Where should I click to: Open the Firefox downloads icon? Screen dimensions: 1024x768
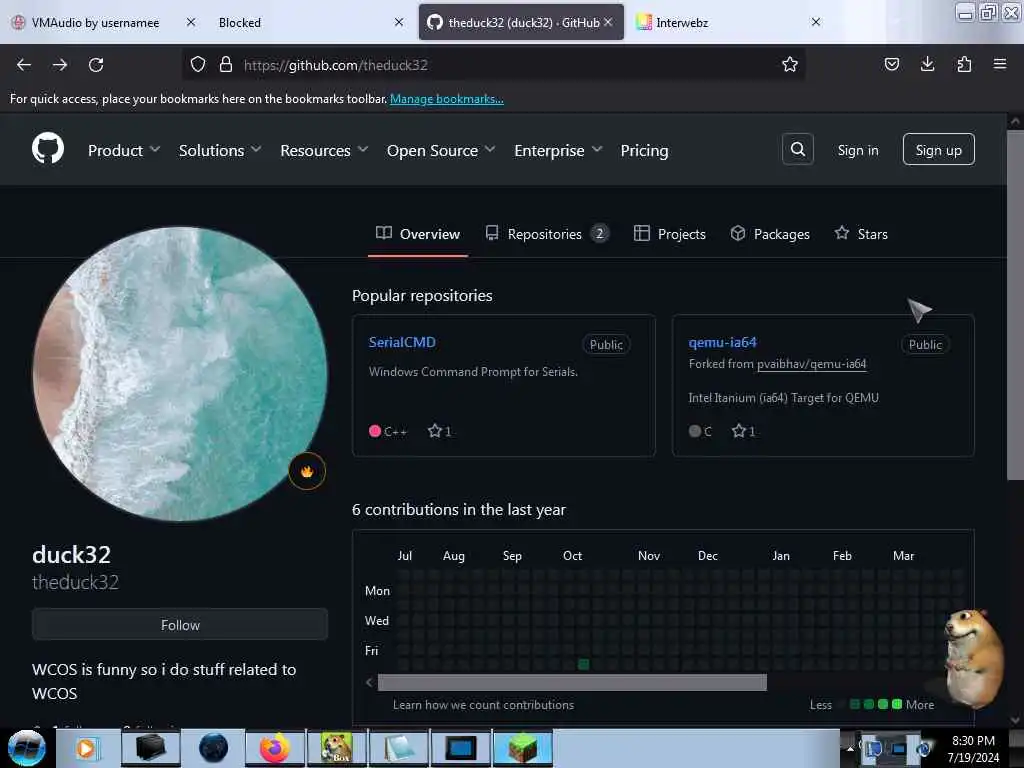(927, 64)
